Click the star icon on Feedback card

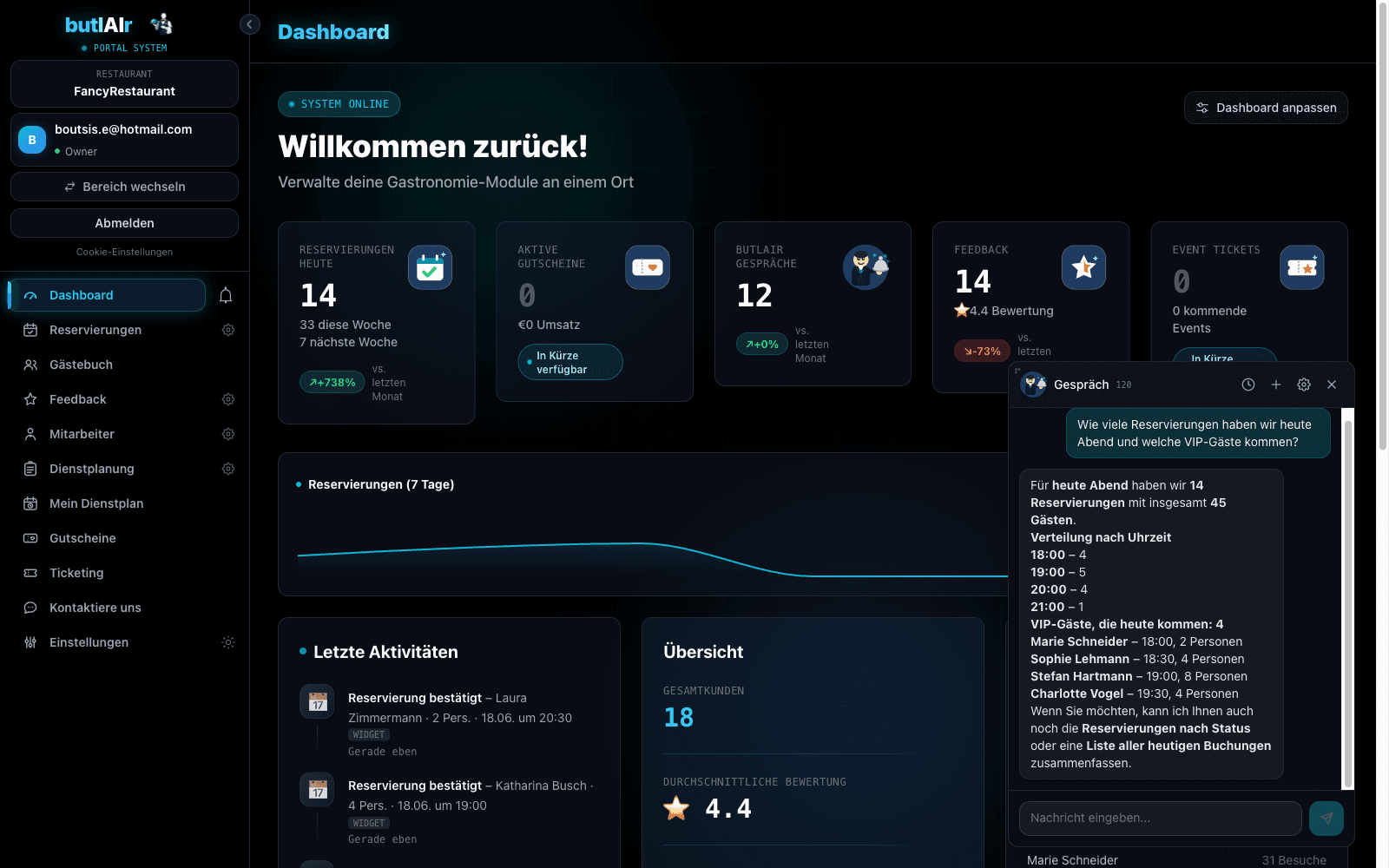(1084, 267)
